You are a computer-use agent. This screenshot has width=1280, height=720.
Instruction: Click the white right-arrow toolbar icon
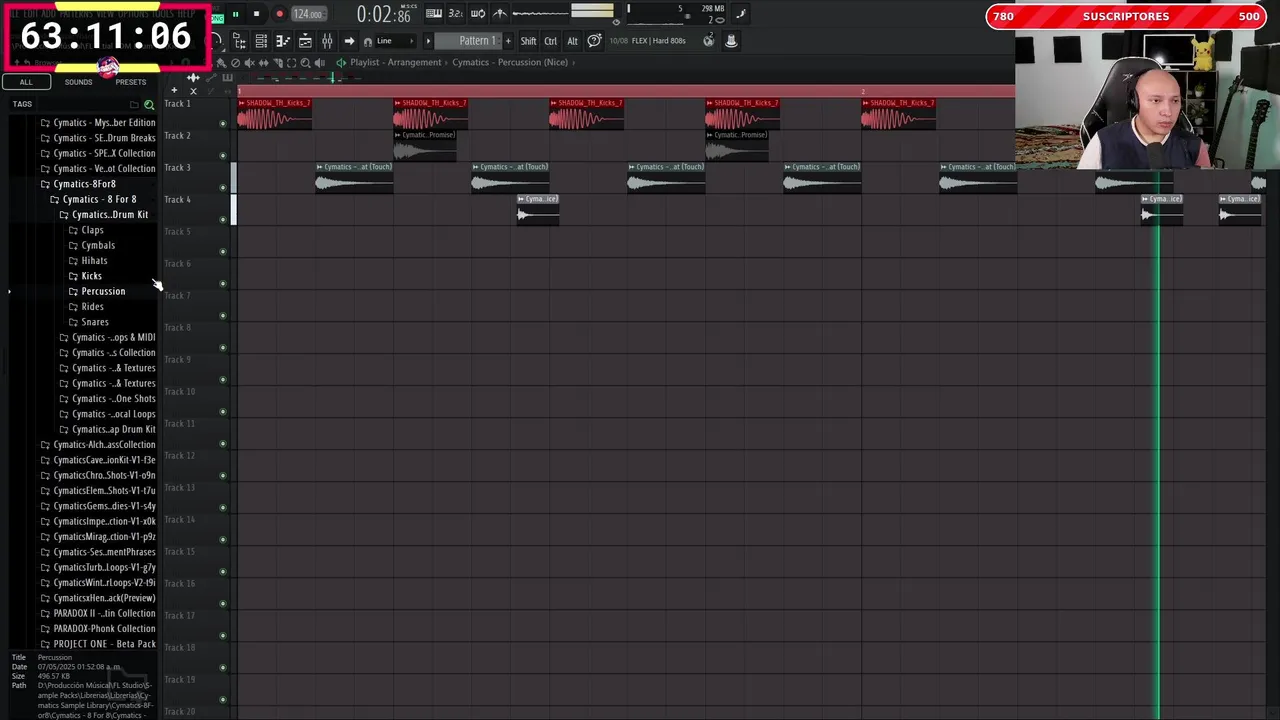click(x=349, y=41)
